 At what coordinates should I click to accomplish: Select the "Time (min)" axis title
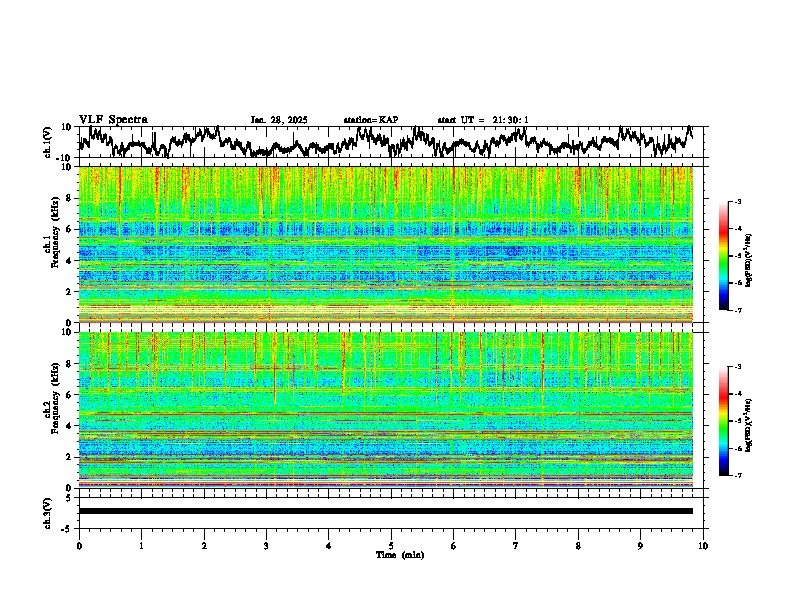pyautogui.click(x=400, y=555)
